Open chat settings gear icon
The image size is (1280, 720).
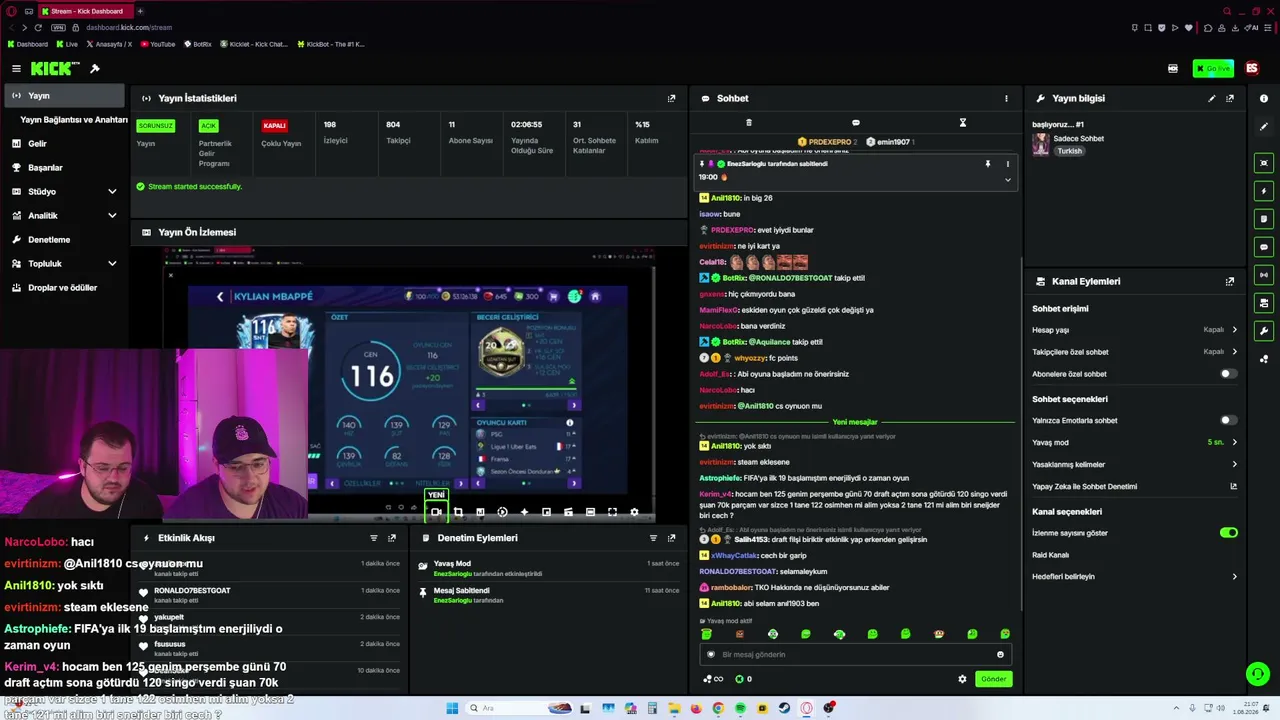[962, 679]
